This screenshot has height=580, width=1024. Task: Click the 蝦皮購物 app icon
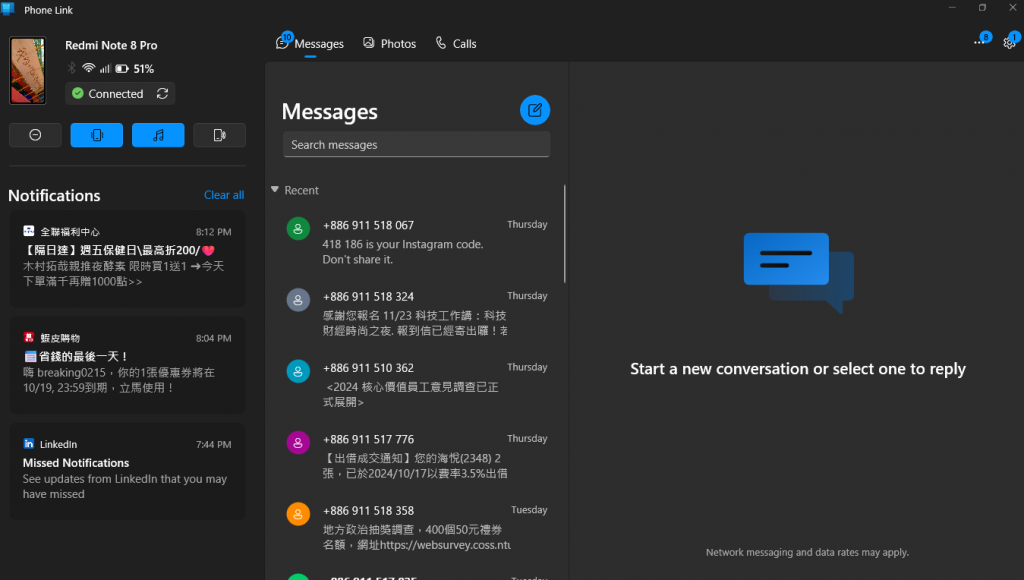point(29,337)
